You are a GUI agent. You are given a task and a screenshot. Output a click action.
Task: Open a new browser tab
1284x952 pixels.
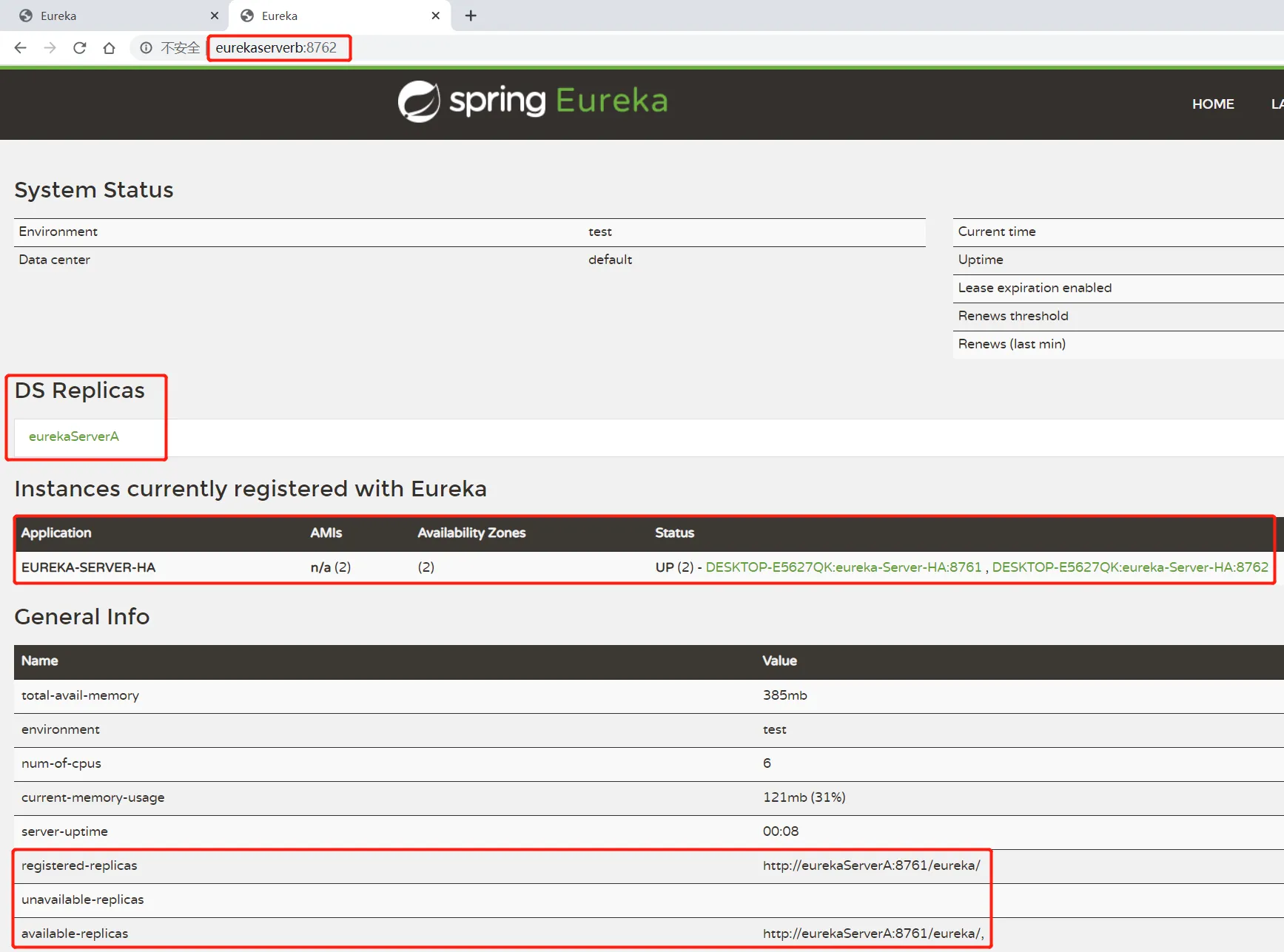click(471, 16)
